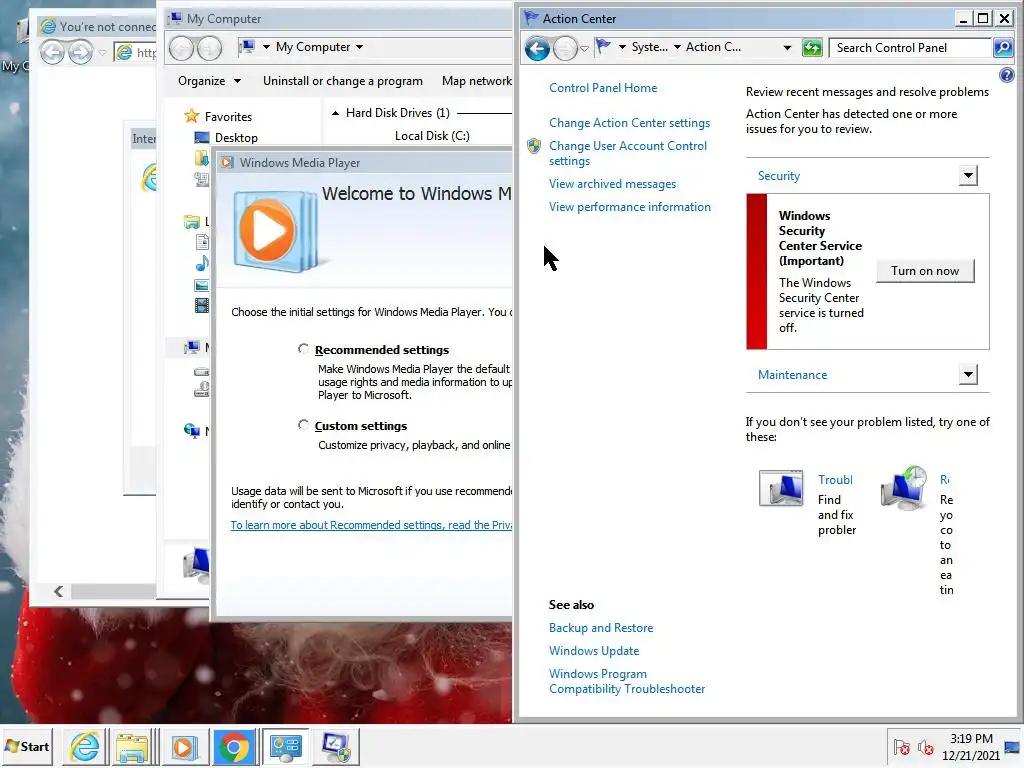Click Action C... breadcrumb segment

tap(713, 47)
